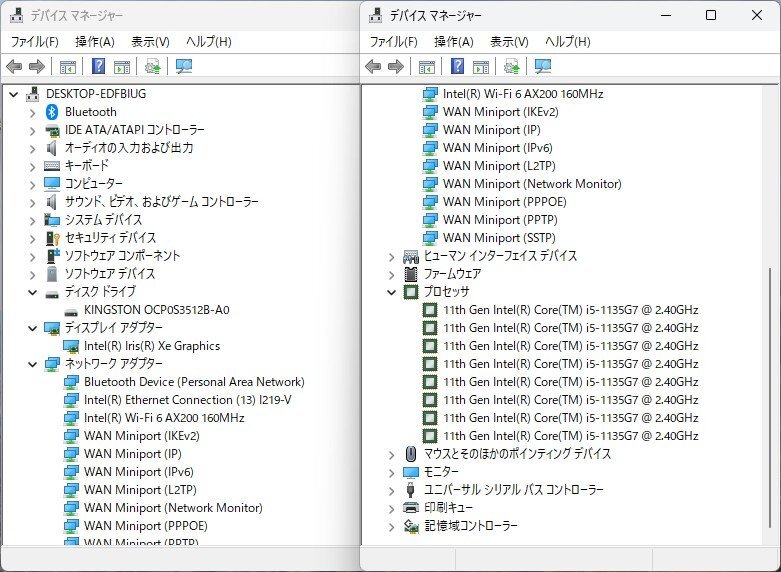The height and width of the screenshot is (572, 781).
Task: Select オーディオの入力および出力 label
Action: (129, 148)
